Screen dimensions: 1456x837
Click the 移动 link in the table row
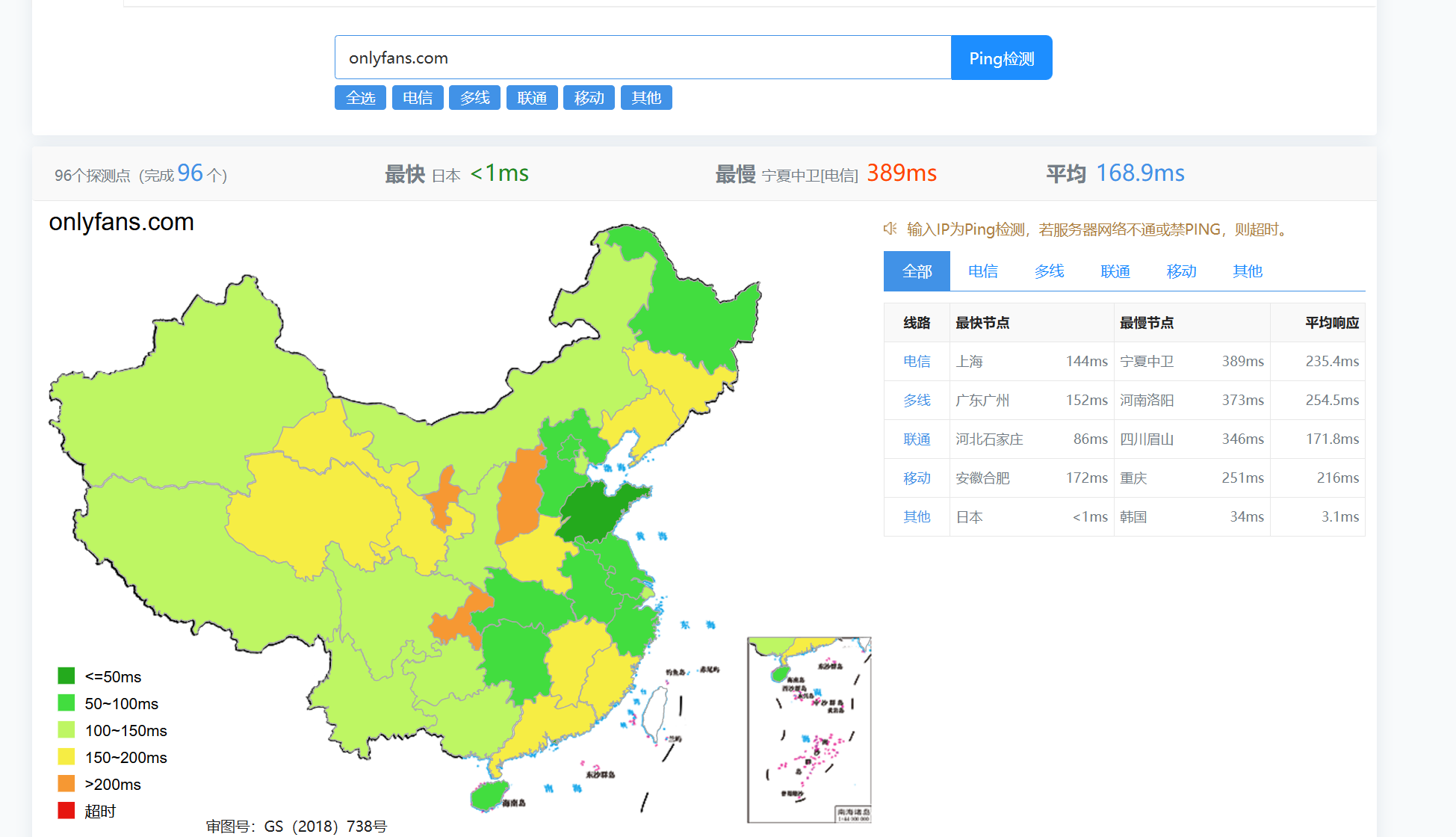[917, 478]
